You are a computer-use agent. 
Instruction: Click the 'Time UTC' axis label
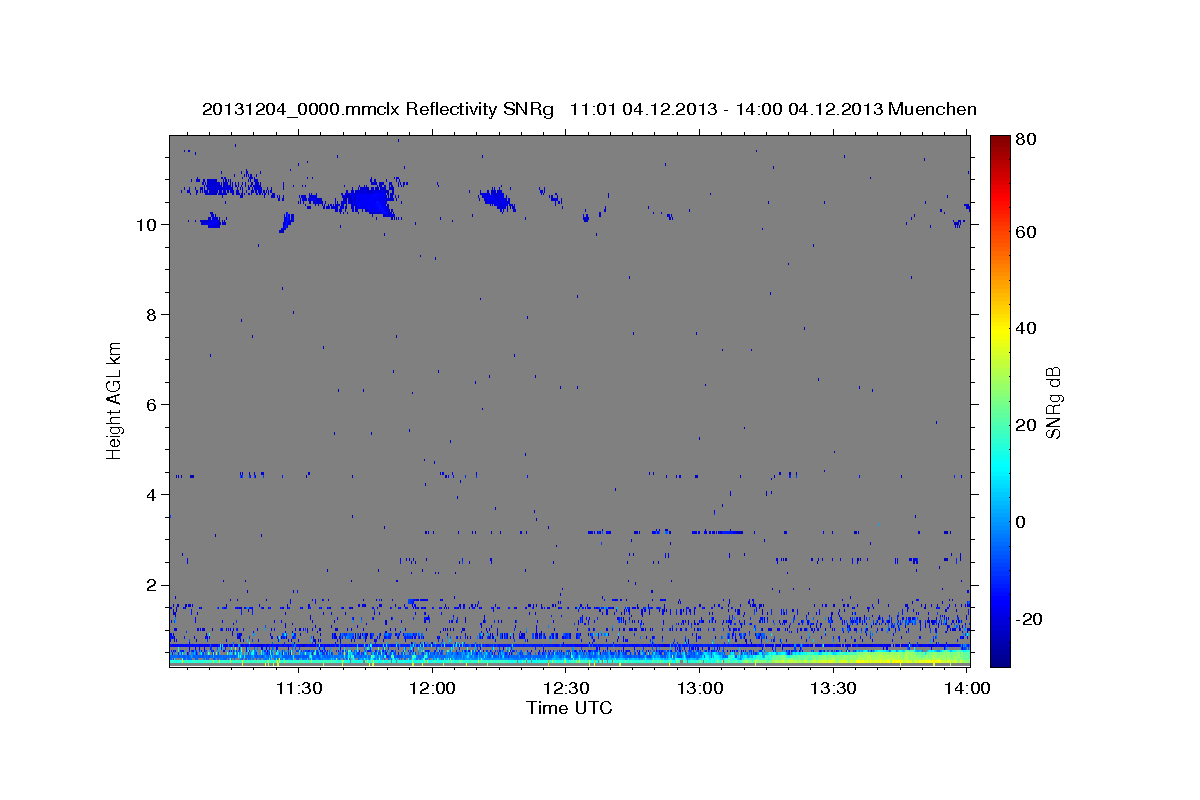tap(569, 708)
